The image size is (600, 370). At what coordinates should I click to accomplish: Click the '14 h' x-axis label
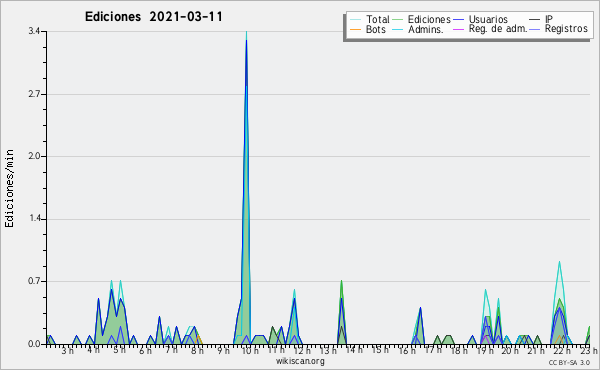click(354, 350)
